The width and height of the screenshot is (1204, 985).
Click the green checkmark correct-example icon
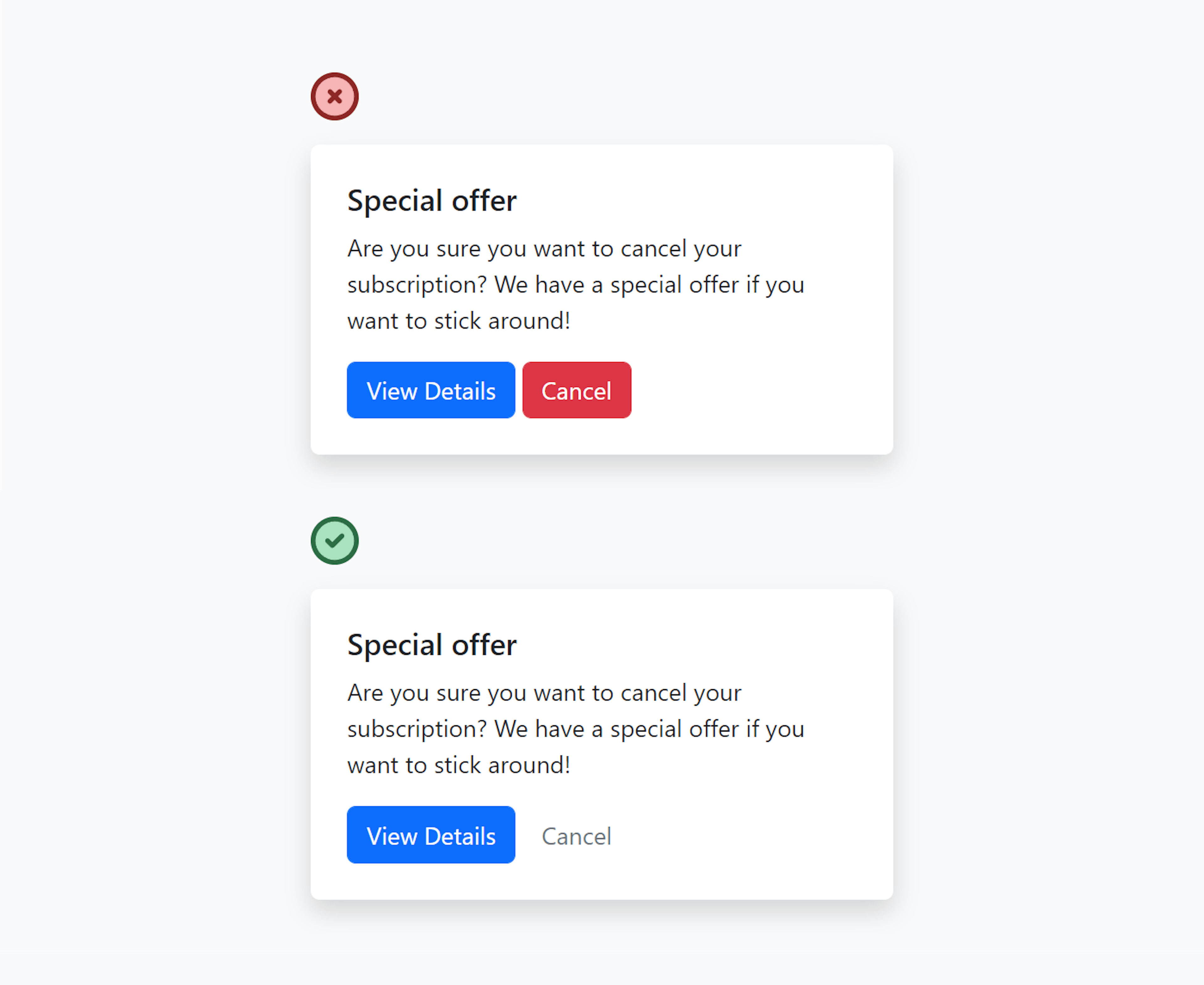(335, 541)
